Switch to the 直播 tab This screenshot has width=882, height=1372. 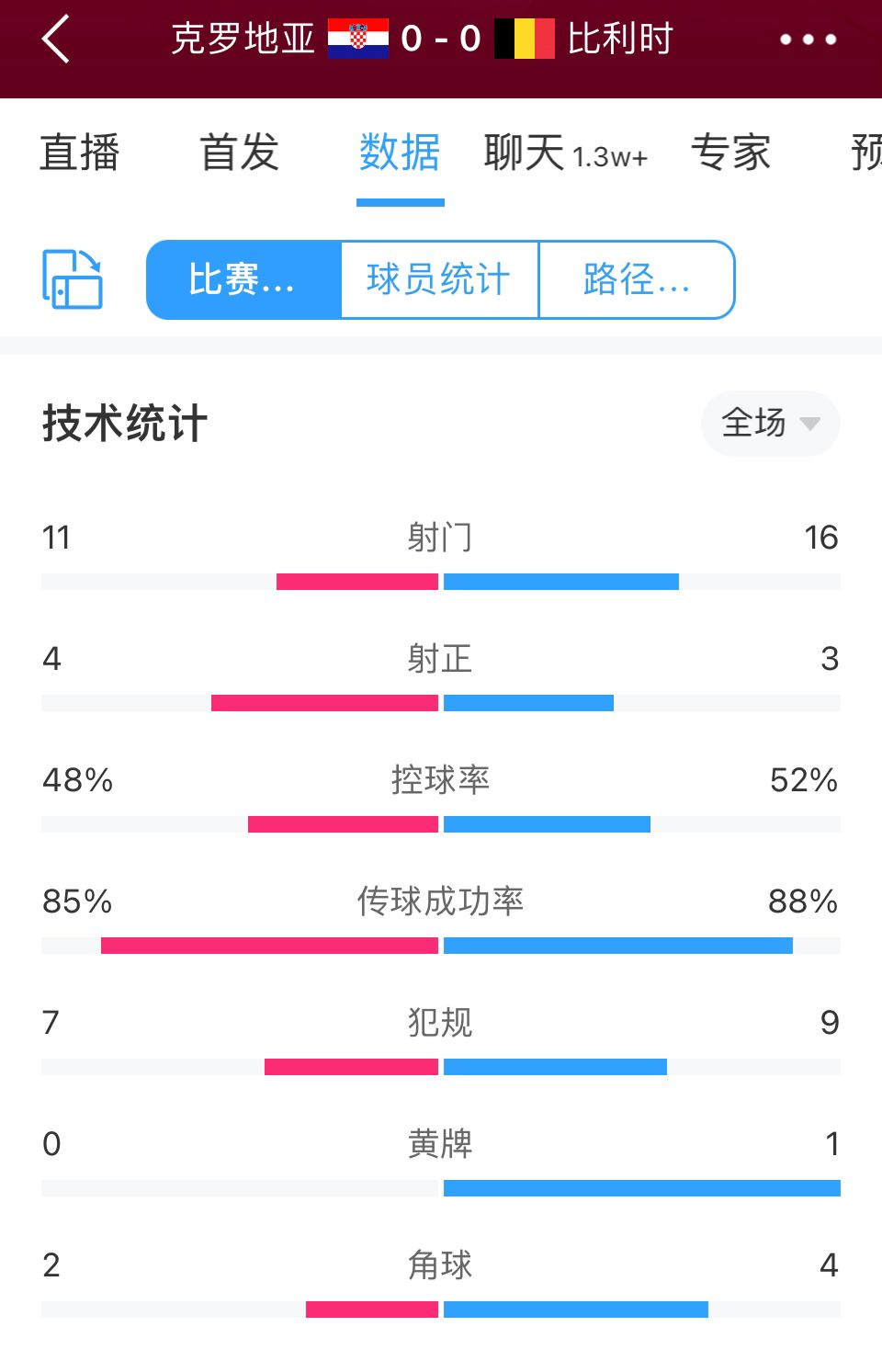(80, 153)
